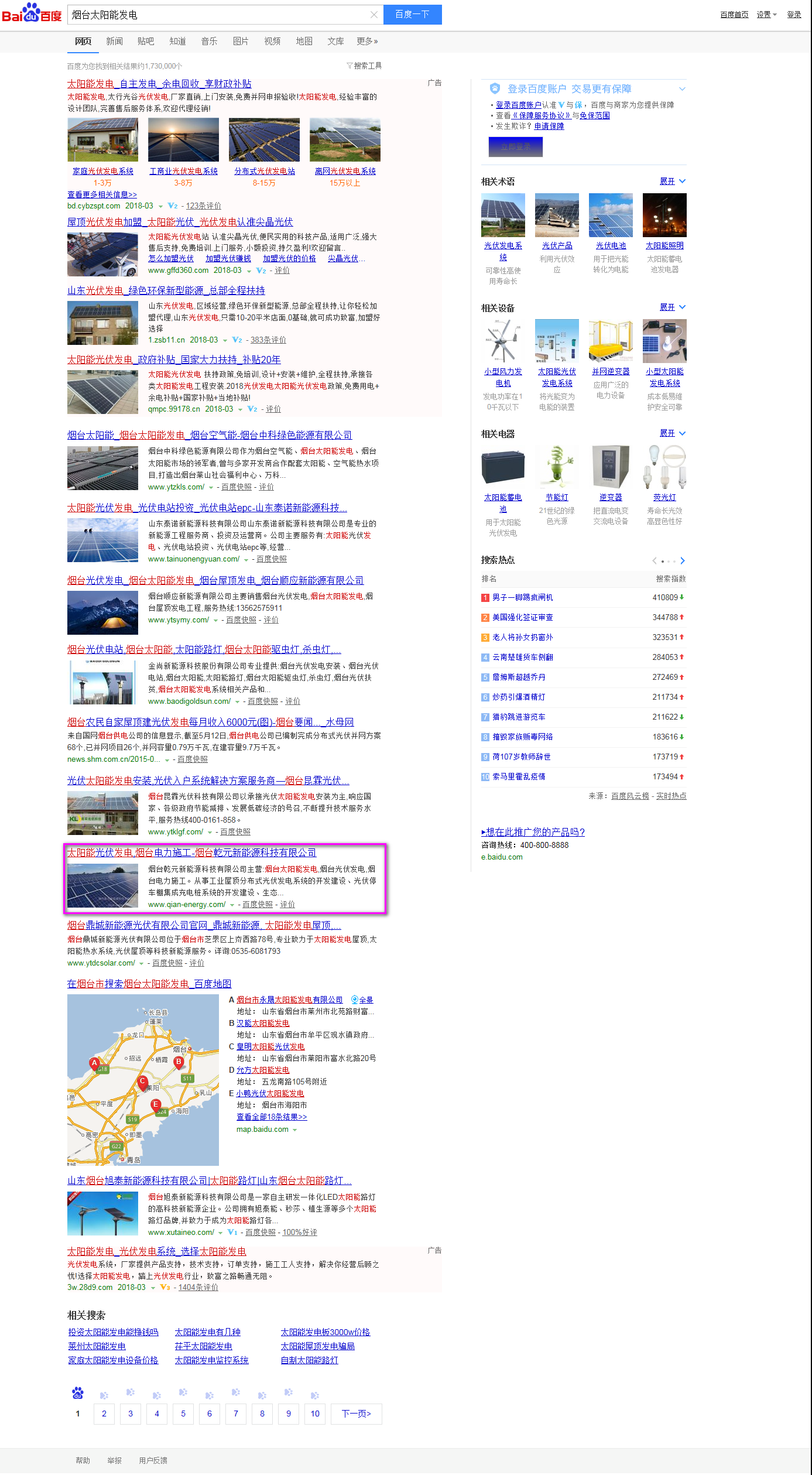Click the 全景 panorama icon

(355, 1000)
